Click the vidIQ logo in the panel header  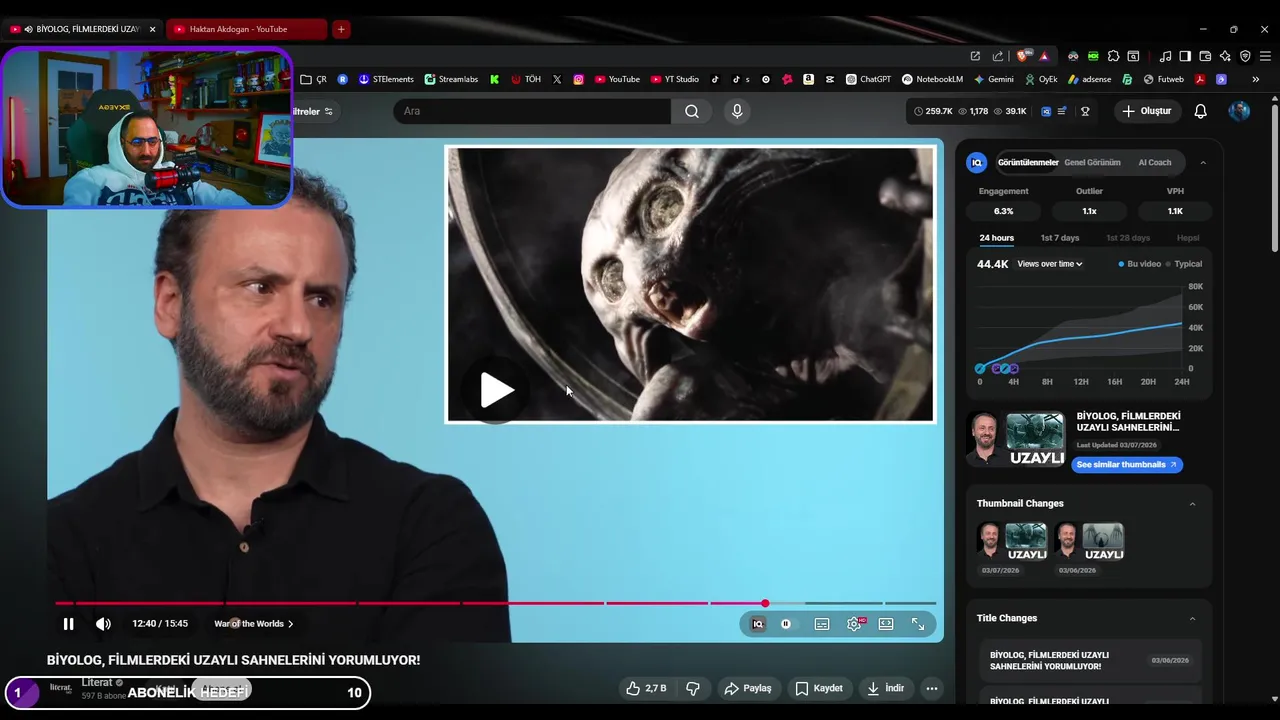(977, 162)
